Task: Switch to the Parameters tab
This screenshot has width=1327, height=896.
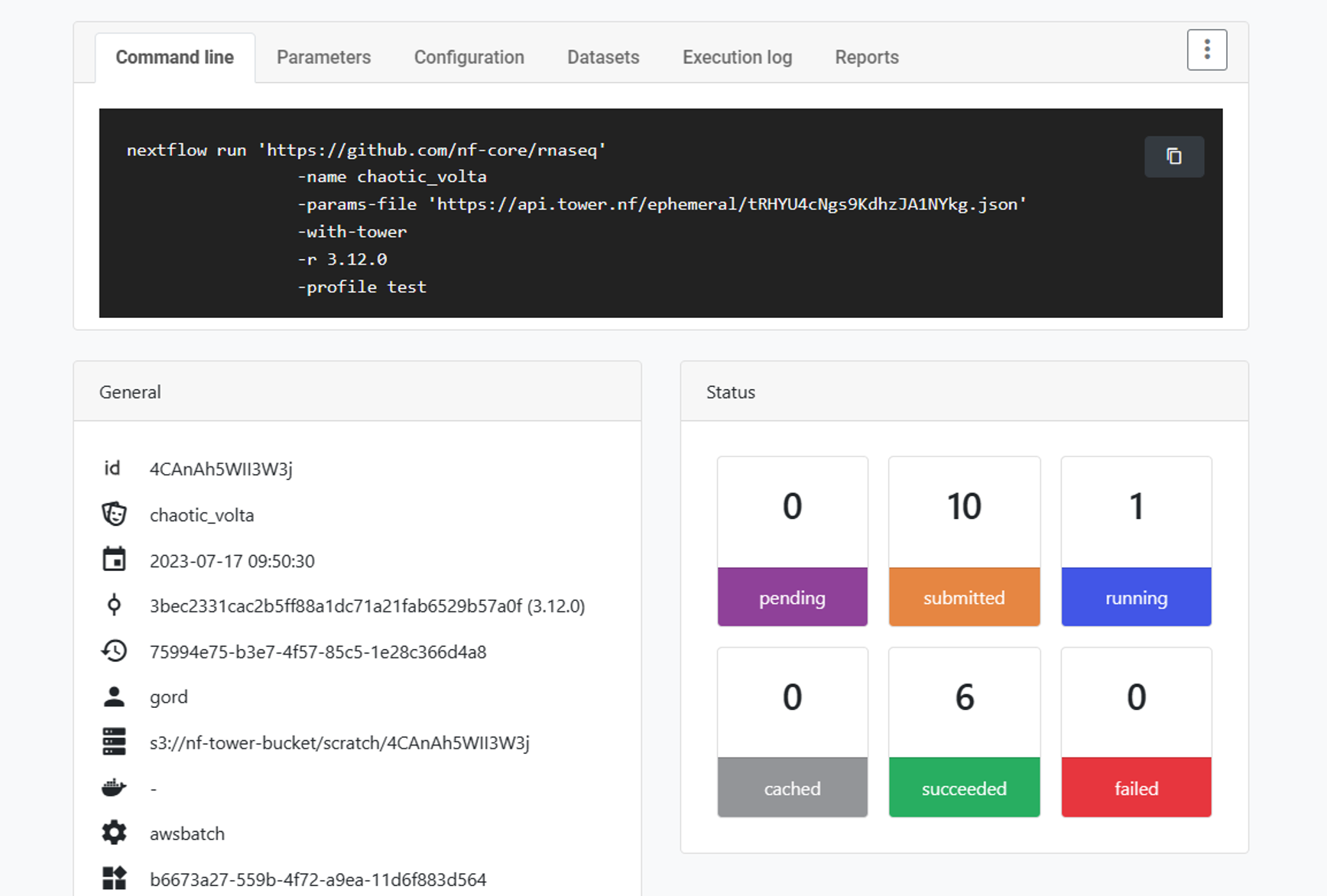Action: coord(323,57)
